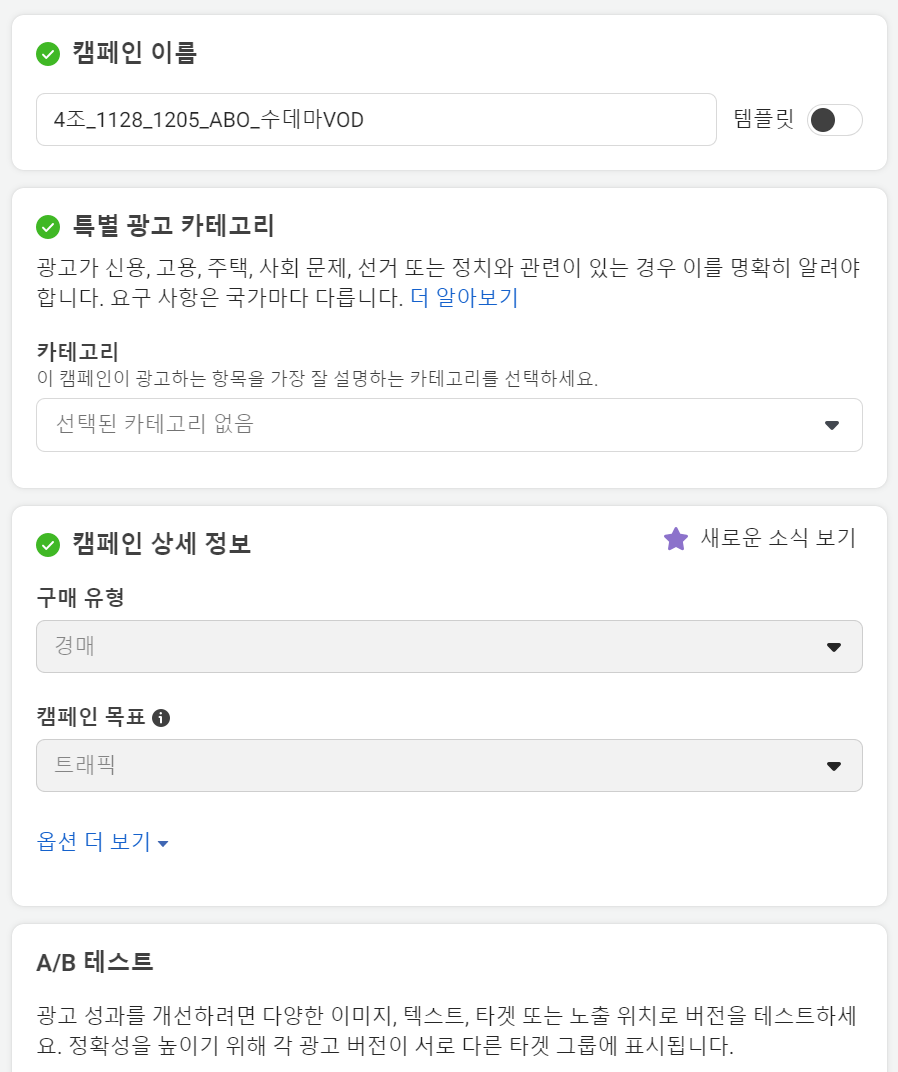
Task: Toggle the 템플릿 switch
Action: click(834, 120)
